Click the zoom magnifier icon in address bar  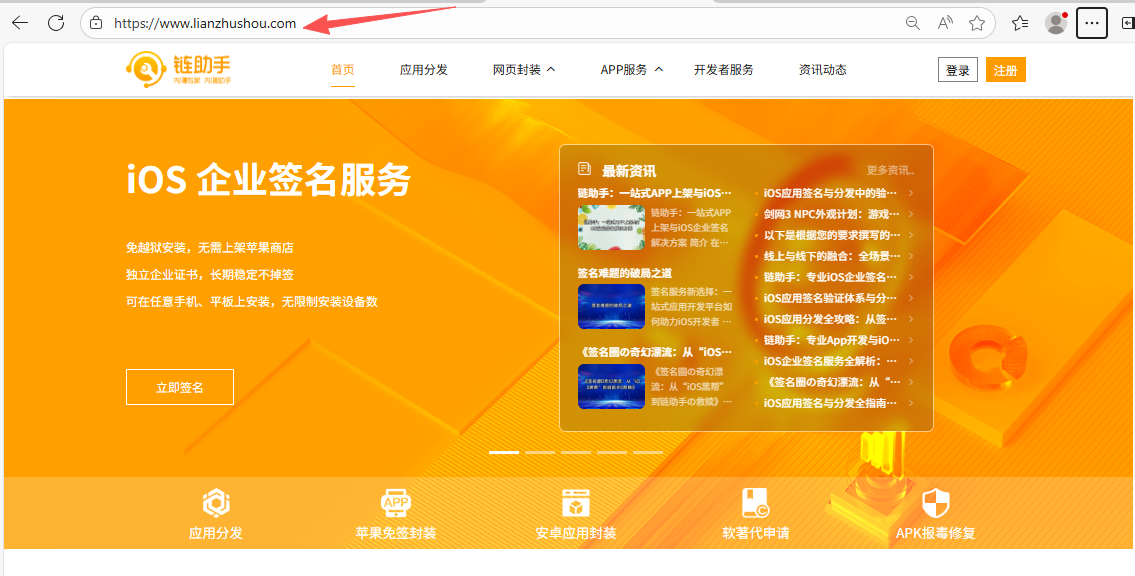click(912, 23)
